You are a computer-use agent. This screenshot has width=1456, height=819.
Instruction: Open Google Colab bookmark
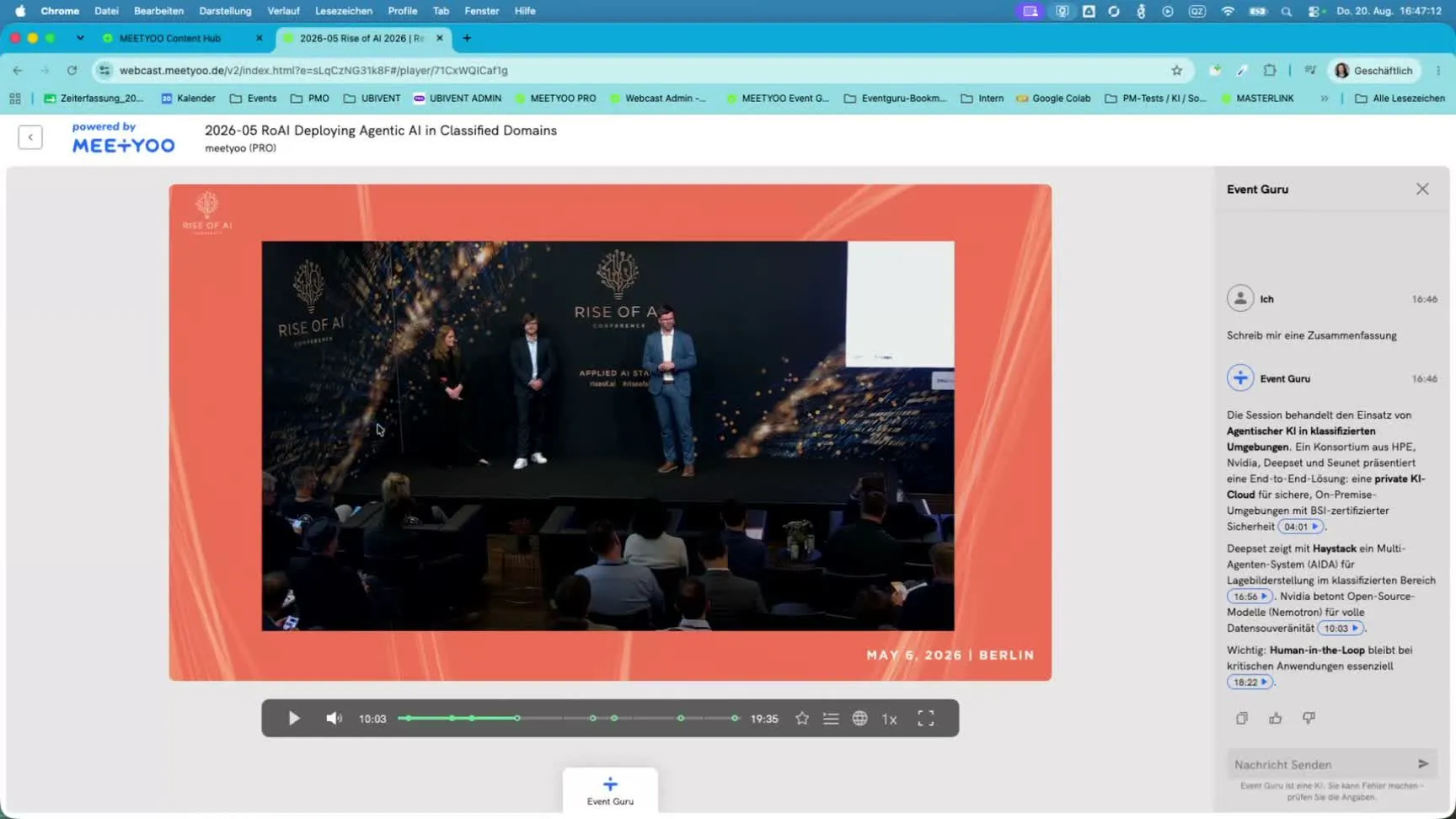coord(1053,99)
